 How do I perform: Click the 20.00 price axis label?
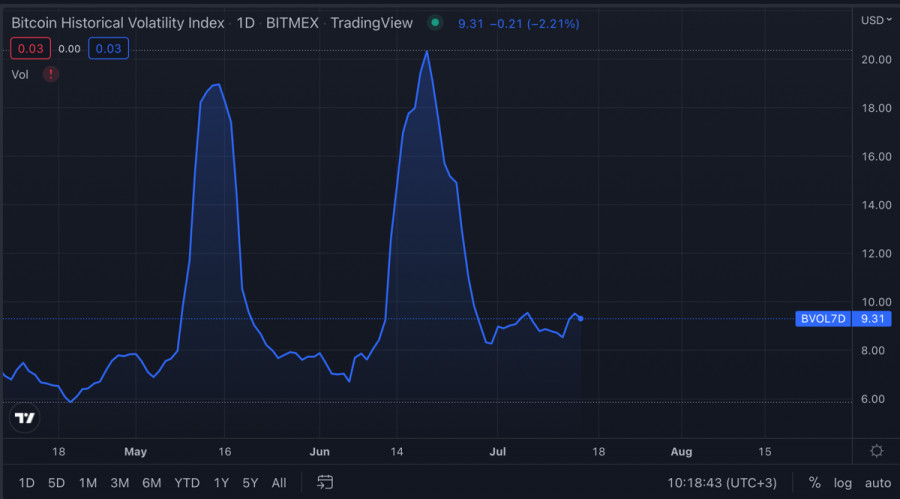pos(876,60)
